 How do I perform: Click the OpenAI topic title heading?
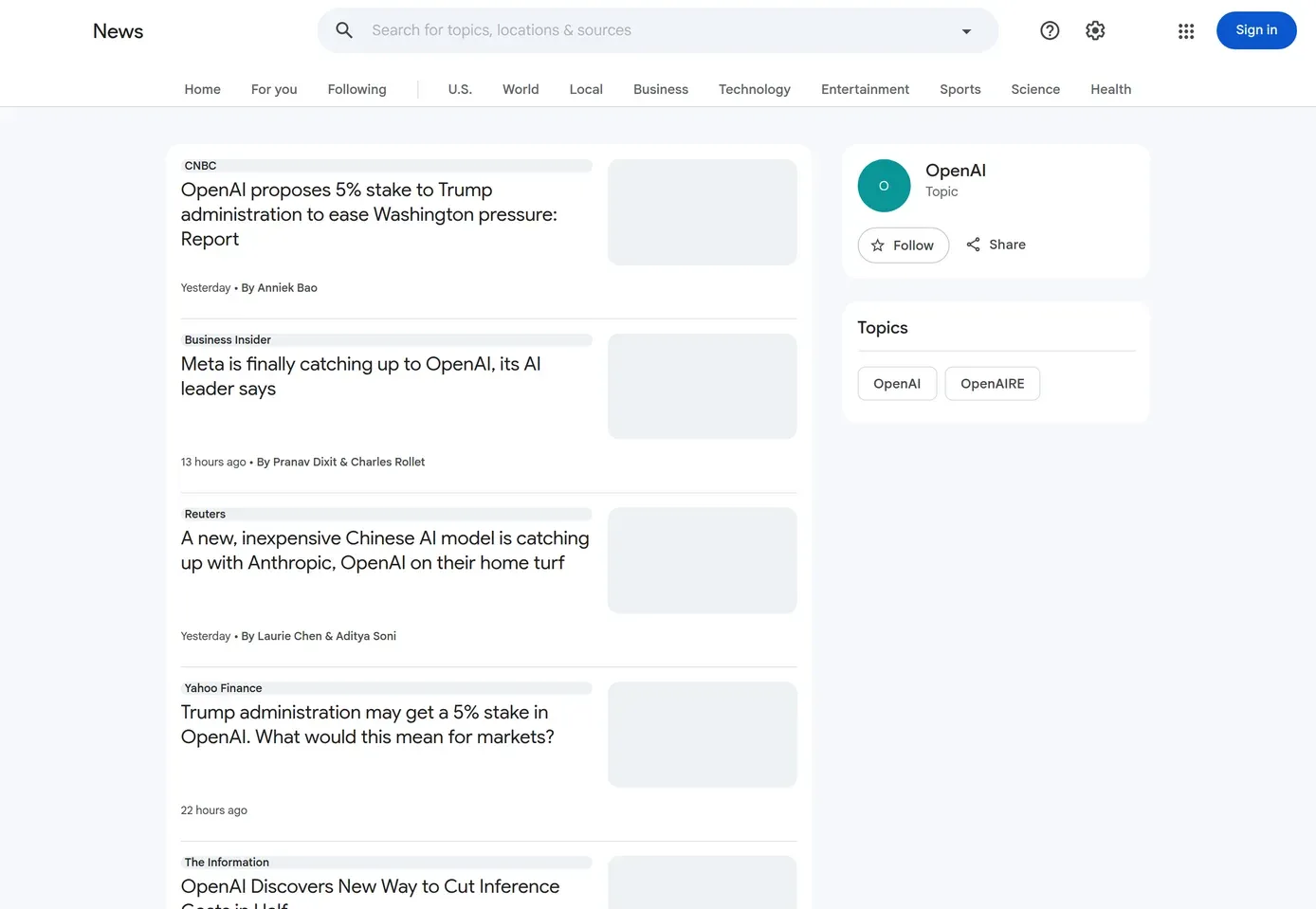(x=956, y=171)
